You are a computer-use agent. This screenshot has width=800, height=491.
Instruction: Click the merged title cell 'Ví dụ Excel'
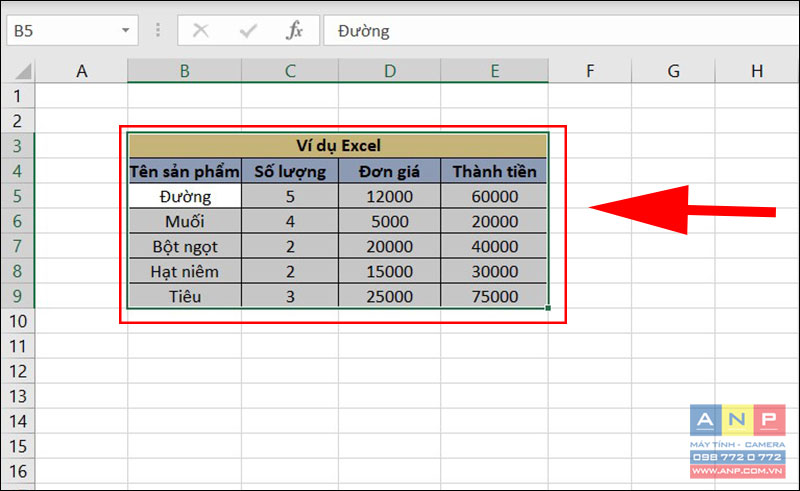(x=338, y=145)
